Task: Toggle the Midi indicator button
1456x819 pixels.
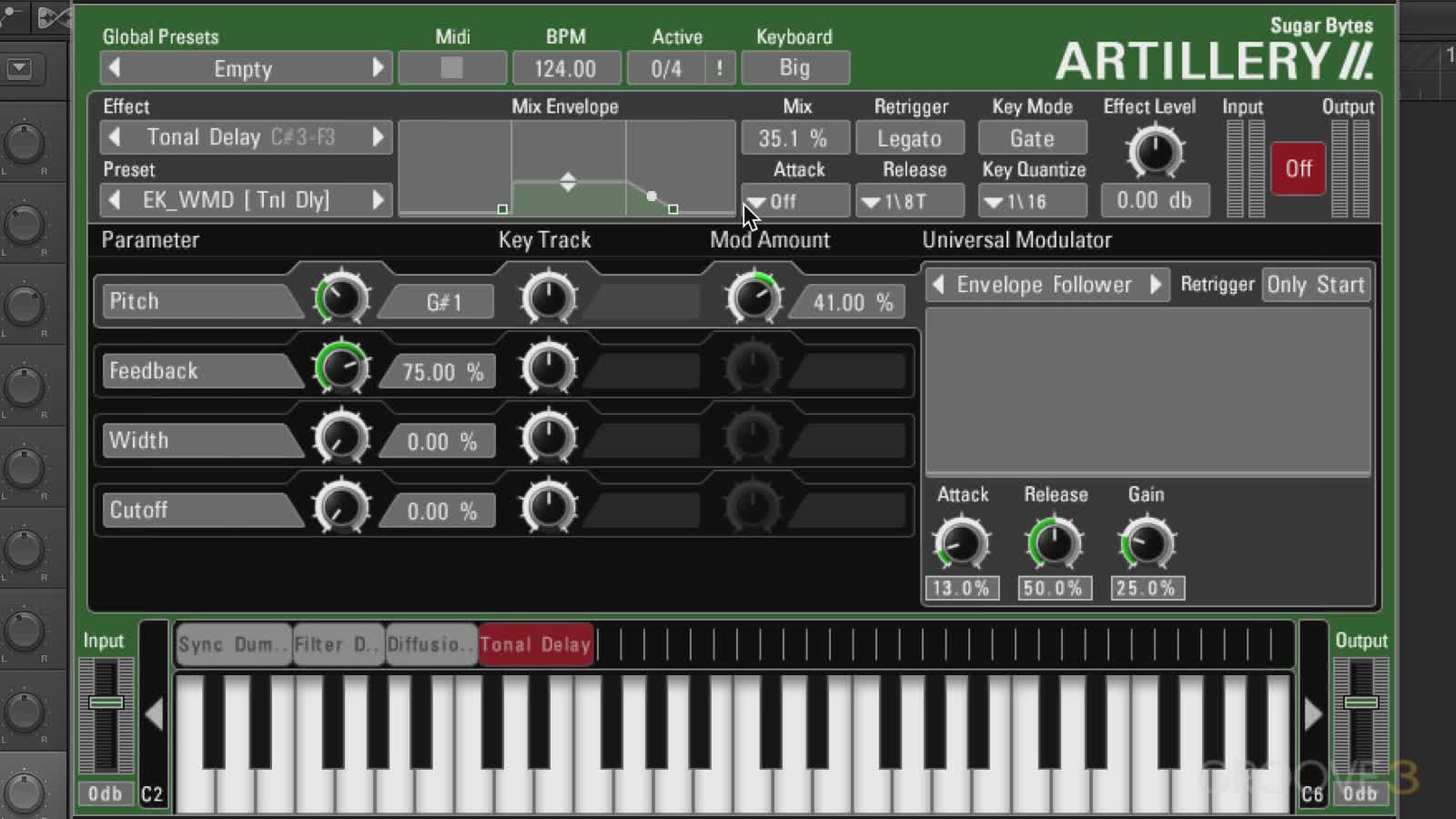Action: 452,68
